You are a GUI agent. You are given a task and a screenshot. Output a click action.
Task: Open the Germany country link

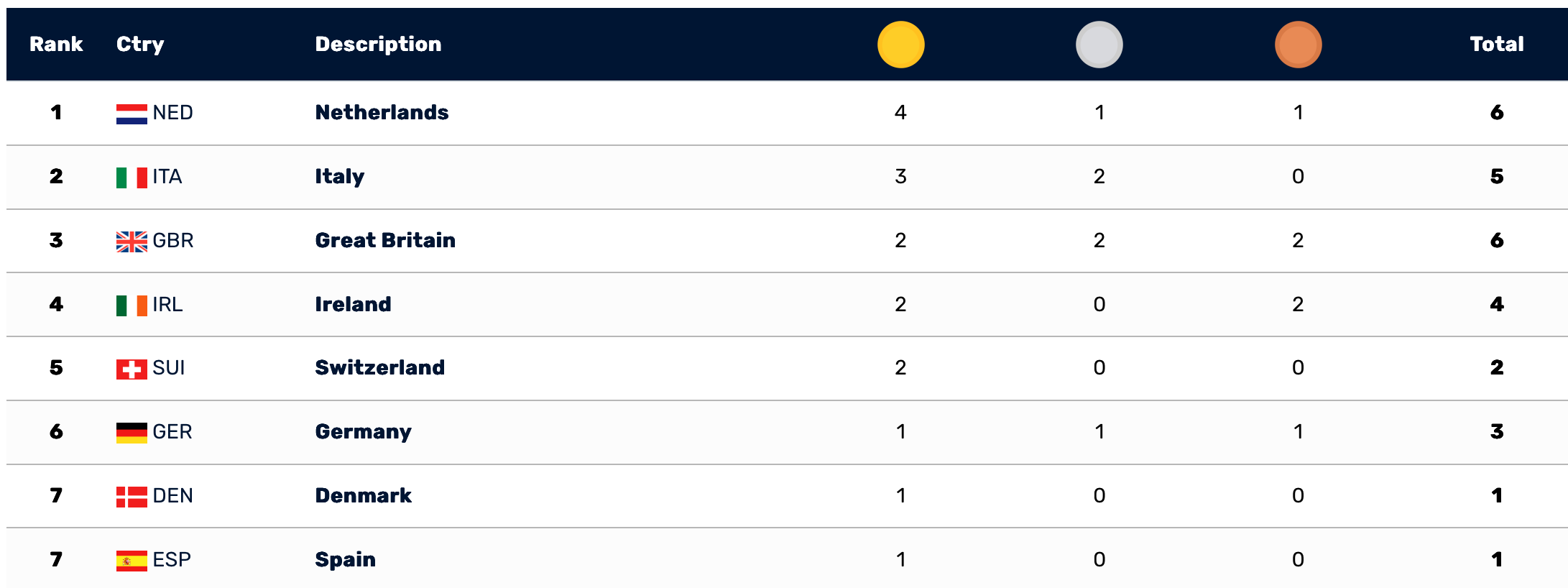363,432
